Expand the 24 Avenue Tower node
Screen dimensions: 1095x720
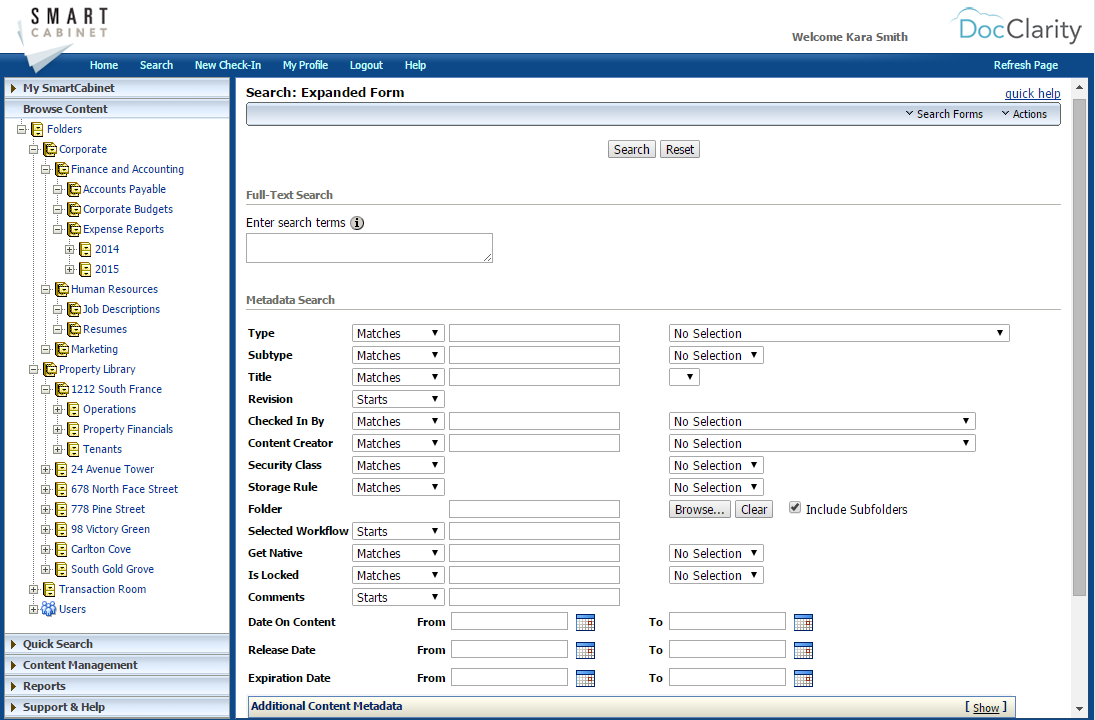45,468
